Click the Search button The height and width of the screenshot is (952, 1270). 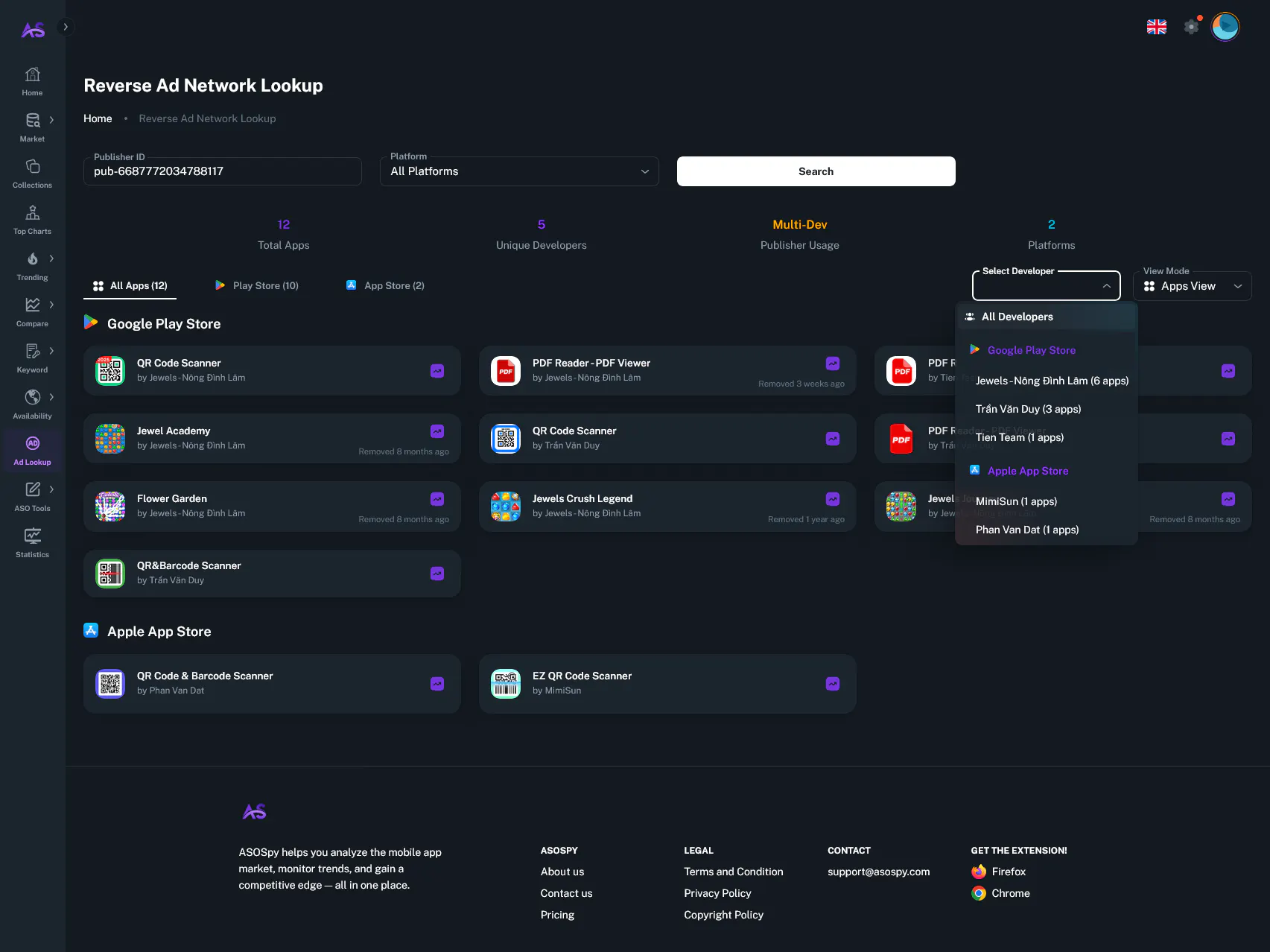point(816,171)
